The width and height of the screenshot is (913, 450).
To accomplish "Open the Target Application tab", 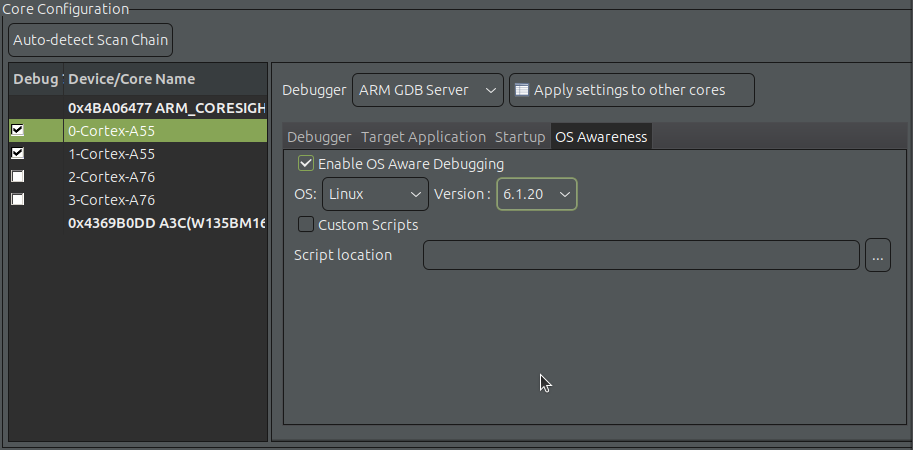I will click(x=423, y=137).
